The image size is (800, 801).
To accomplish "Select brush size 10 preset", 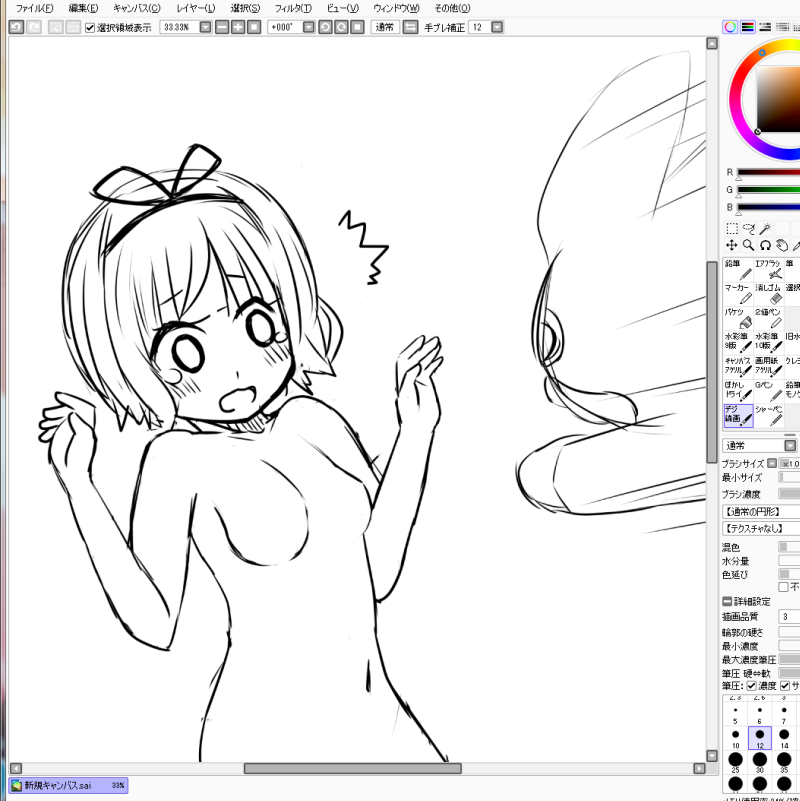I will click(735, 738).
